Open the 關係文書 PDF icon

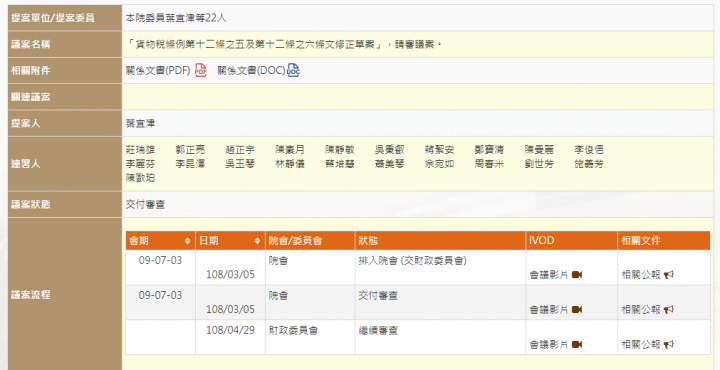[201, 70]
